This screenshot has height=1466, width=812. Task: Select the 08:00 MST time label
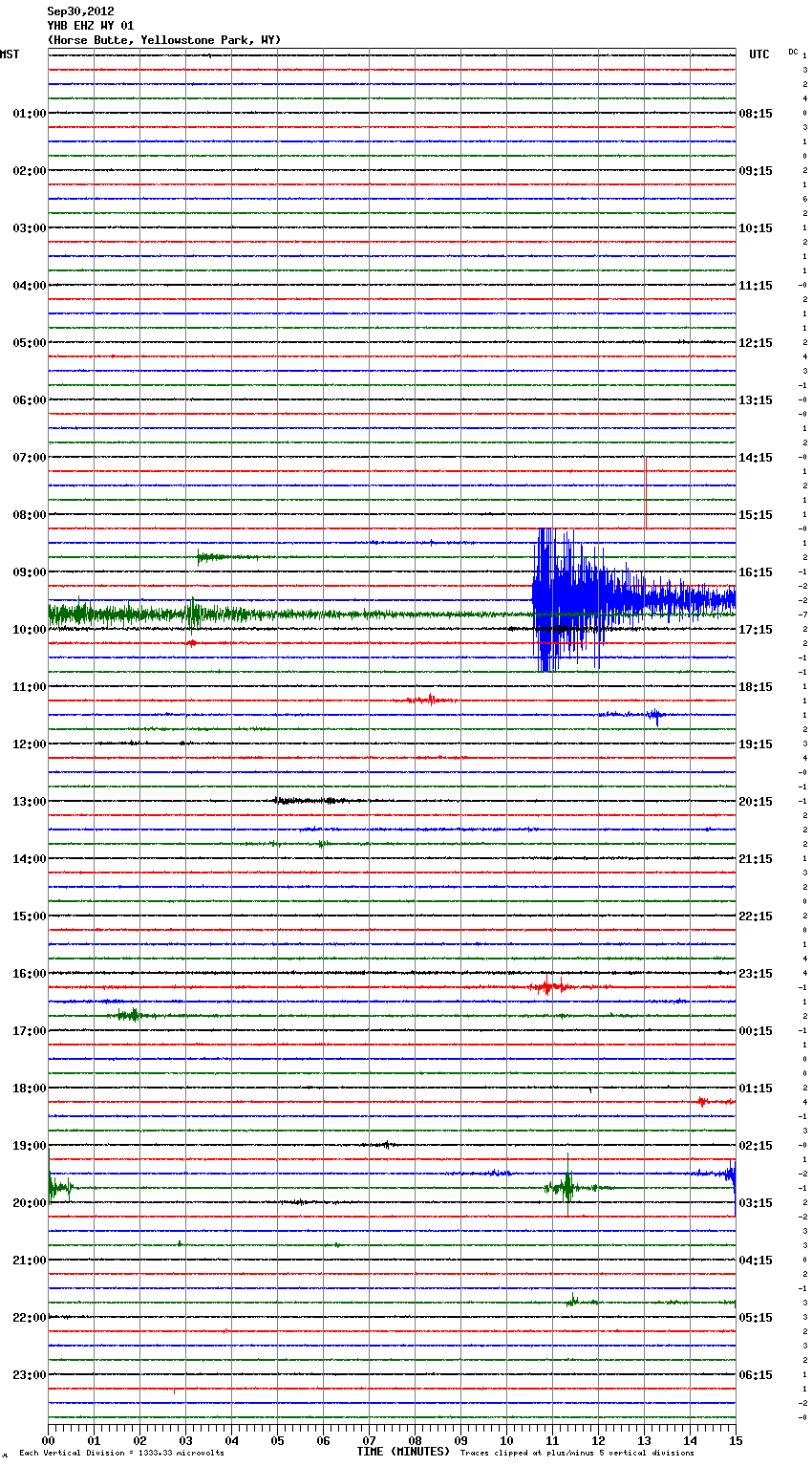tap(30, 515)
